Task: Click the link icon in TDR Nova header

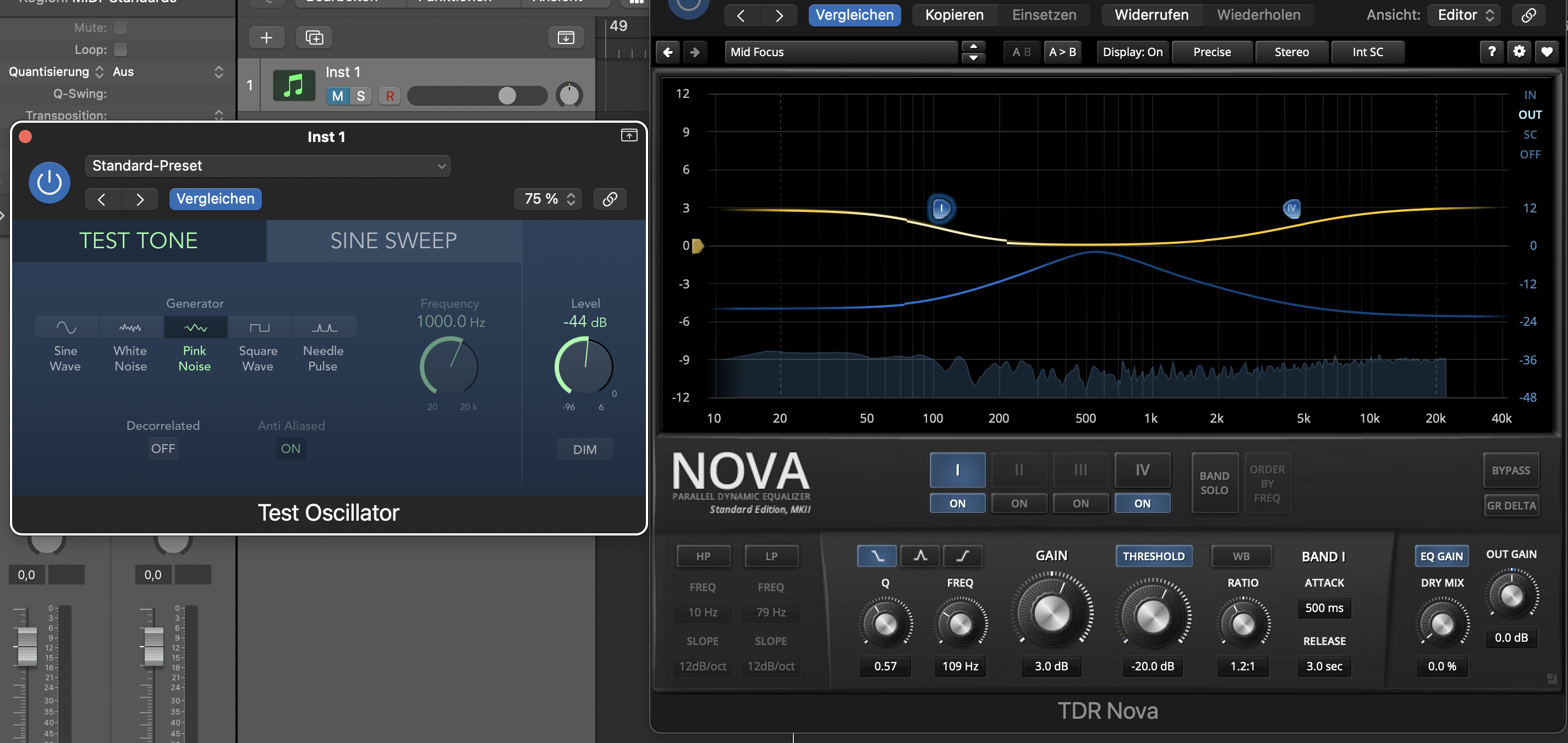Action: 1528,15
